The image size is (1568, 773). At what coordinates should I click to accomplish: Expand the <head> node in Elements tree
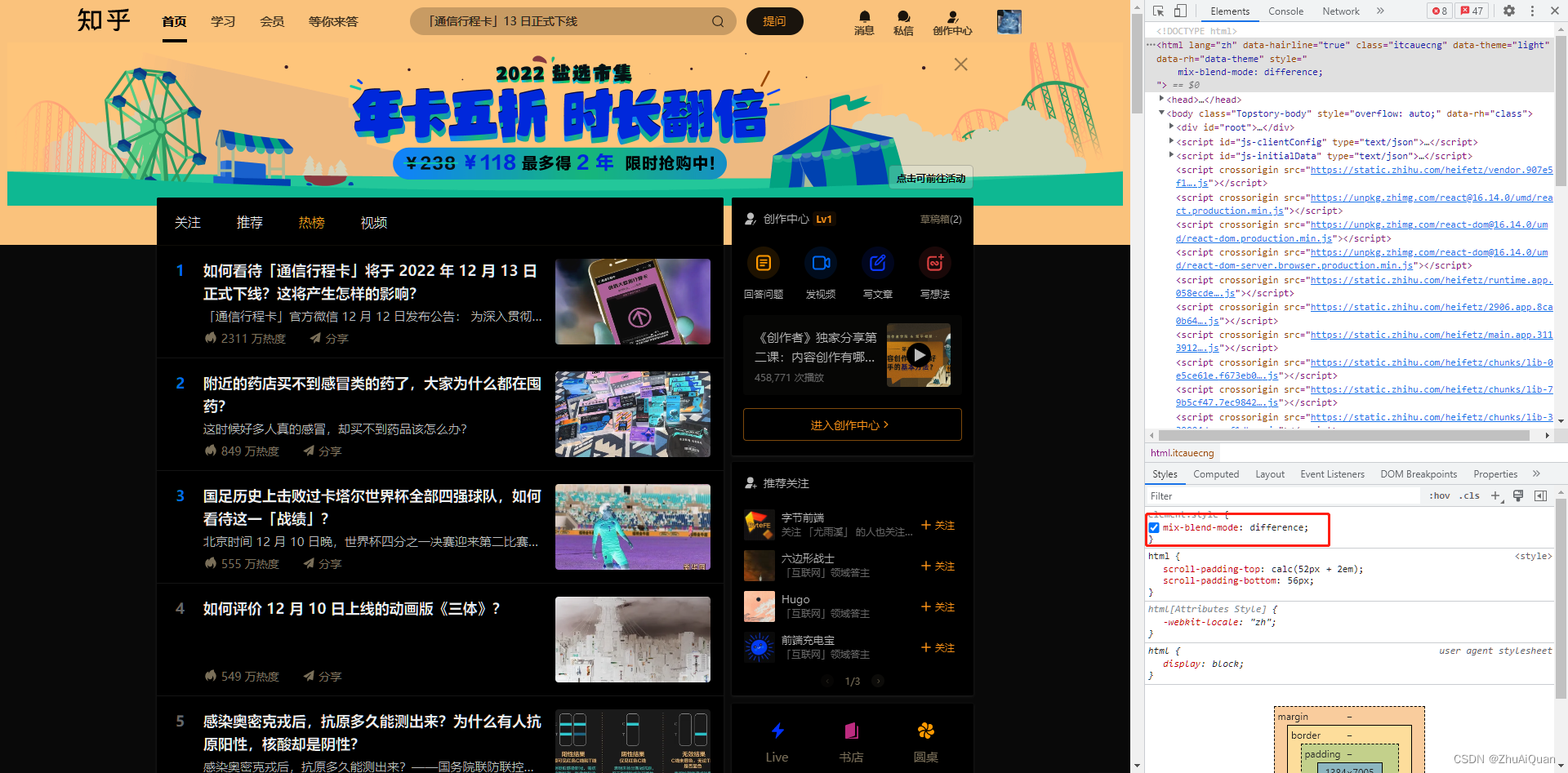click(1161, 99)
